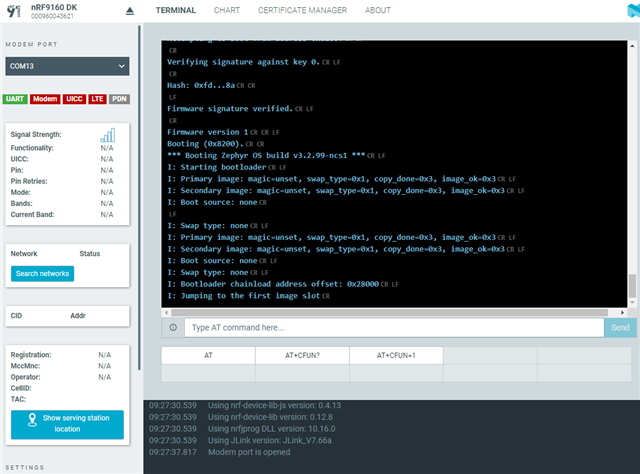This screenshot has height=474, width=640.
Task: Click the SETTINGS section heading
Action: (x=24, y=467)
